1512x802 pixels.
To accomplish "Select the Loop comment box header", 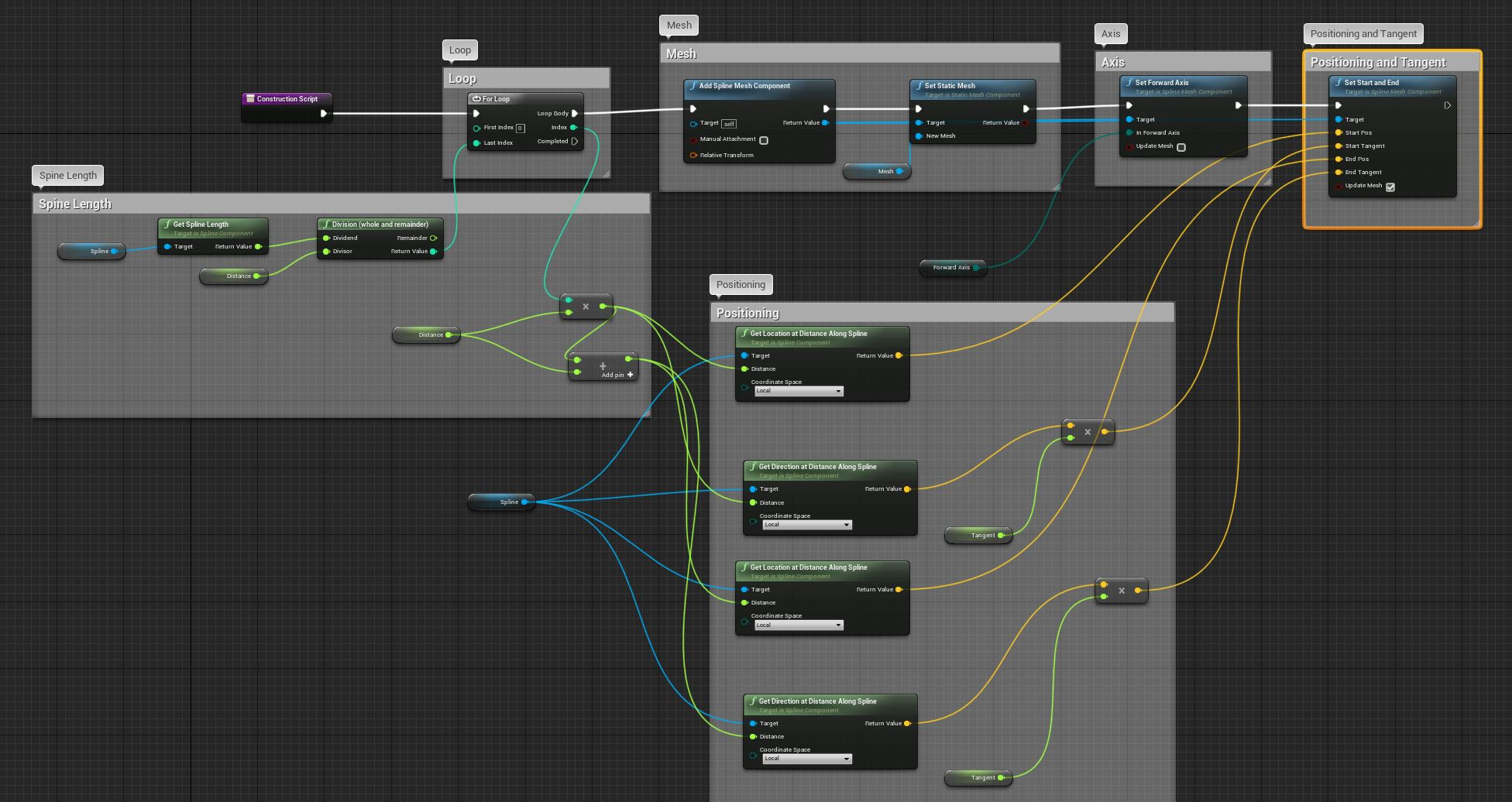I will pos(527,78).
